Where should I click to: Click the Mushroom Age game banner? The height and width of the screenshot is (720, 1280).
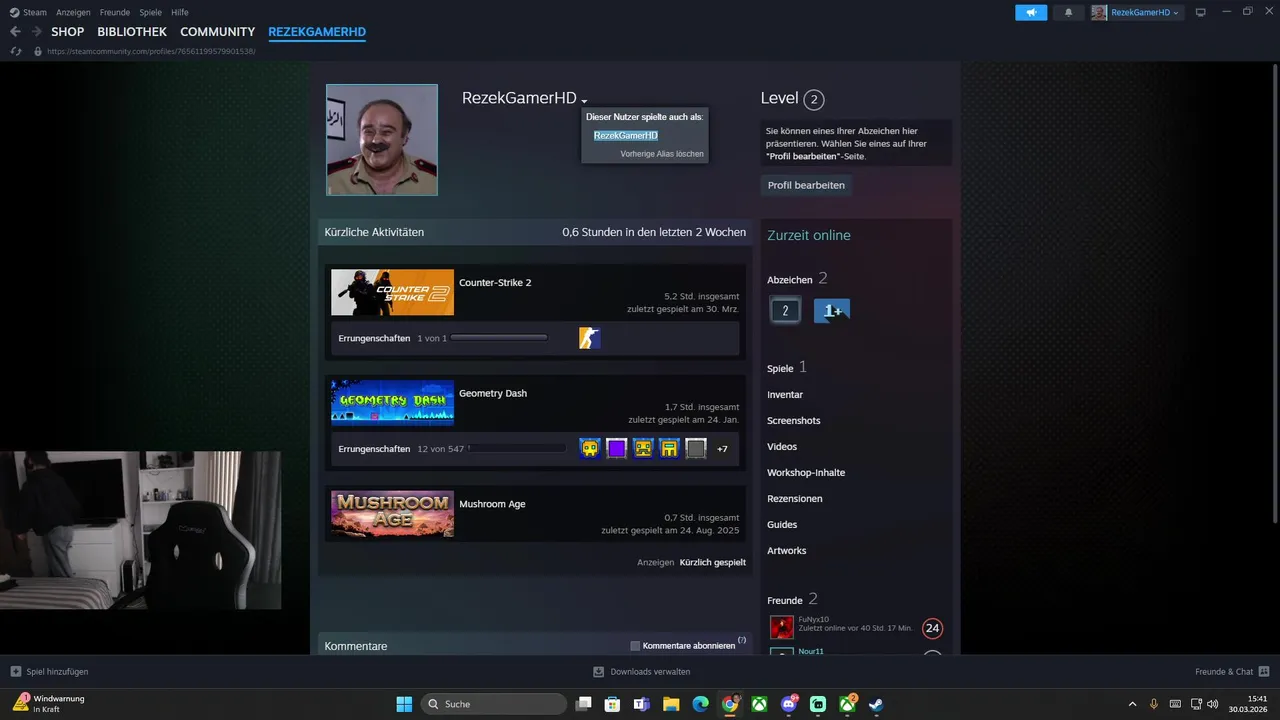point(392,514)
